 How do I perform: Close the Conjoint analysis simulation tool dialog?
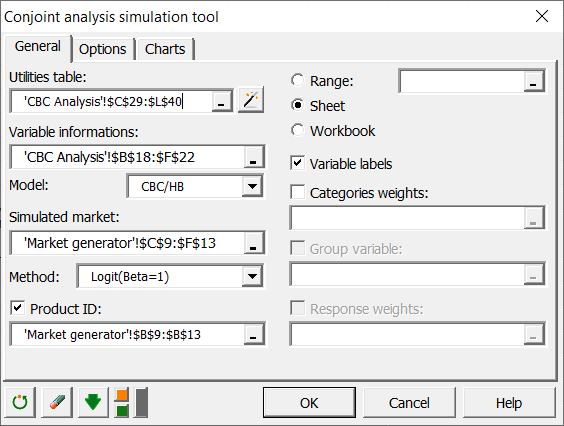542,16
